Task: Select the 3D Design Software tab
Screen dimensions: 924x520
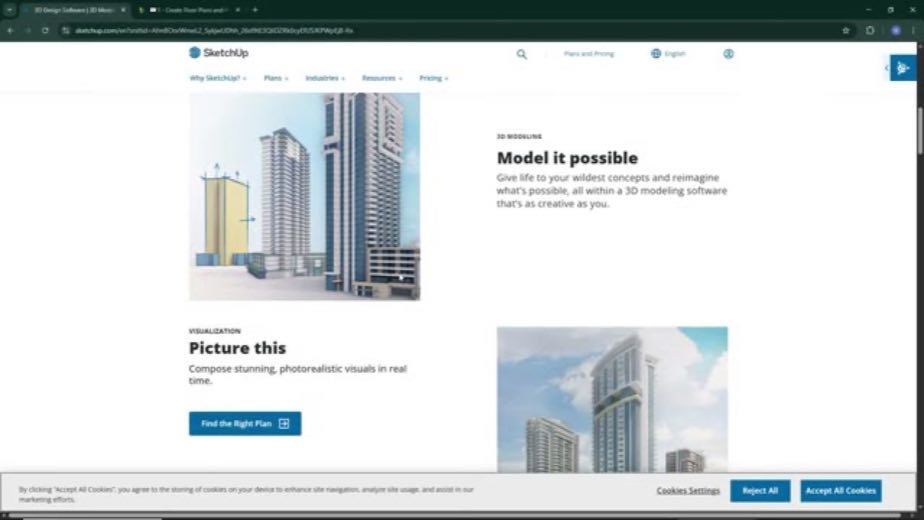Action: click(x=74, y=10)
